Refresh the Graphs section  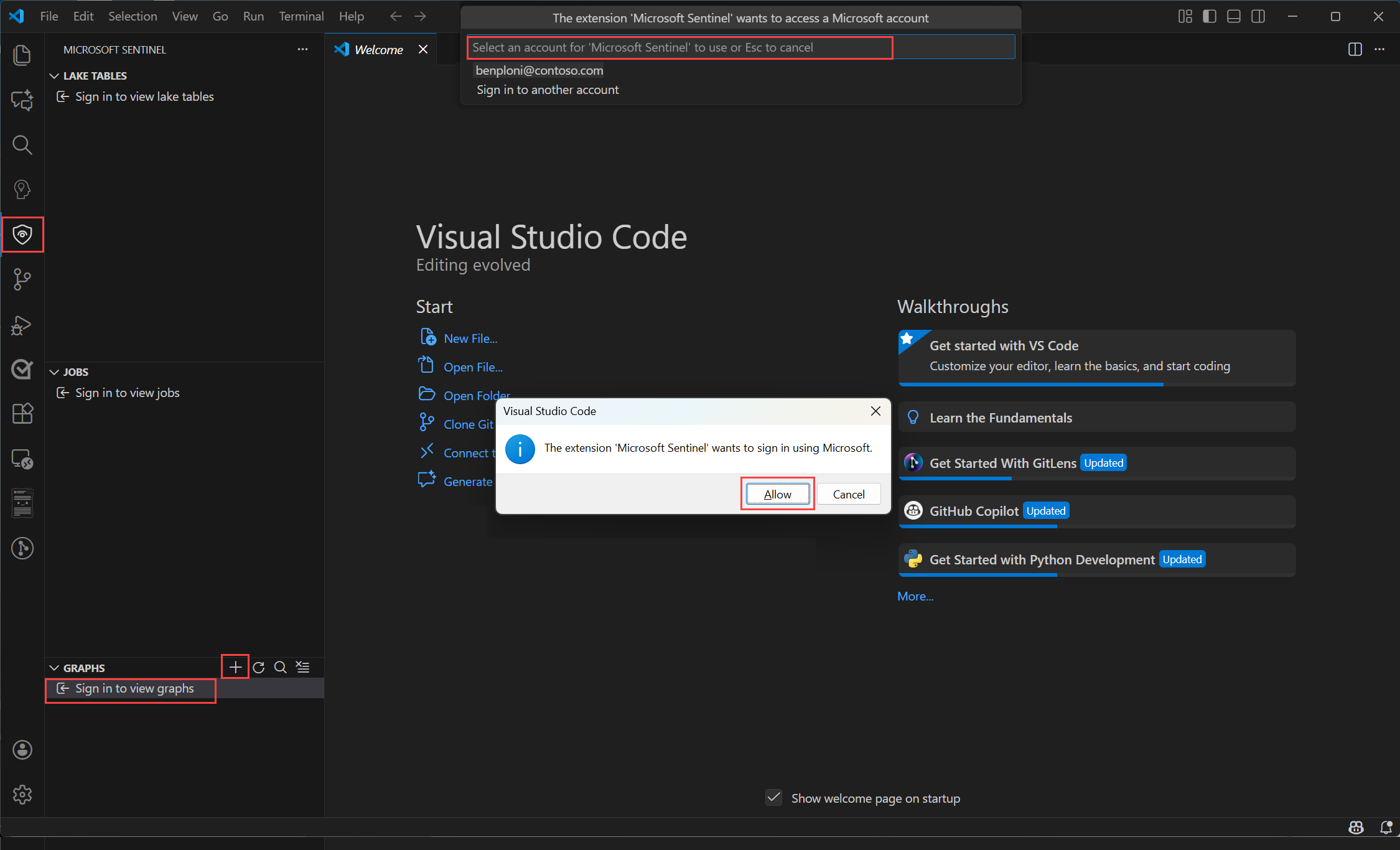click(x=259, y=667)
